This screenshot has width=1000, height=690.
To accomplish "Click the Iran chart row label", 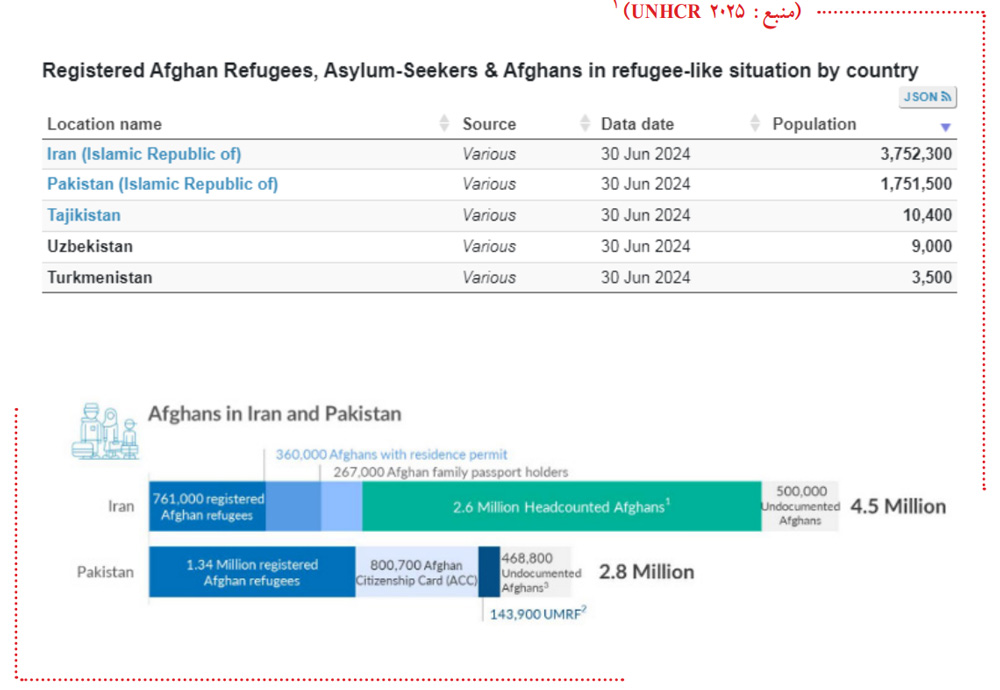I will [x=121, y=506].
